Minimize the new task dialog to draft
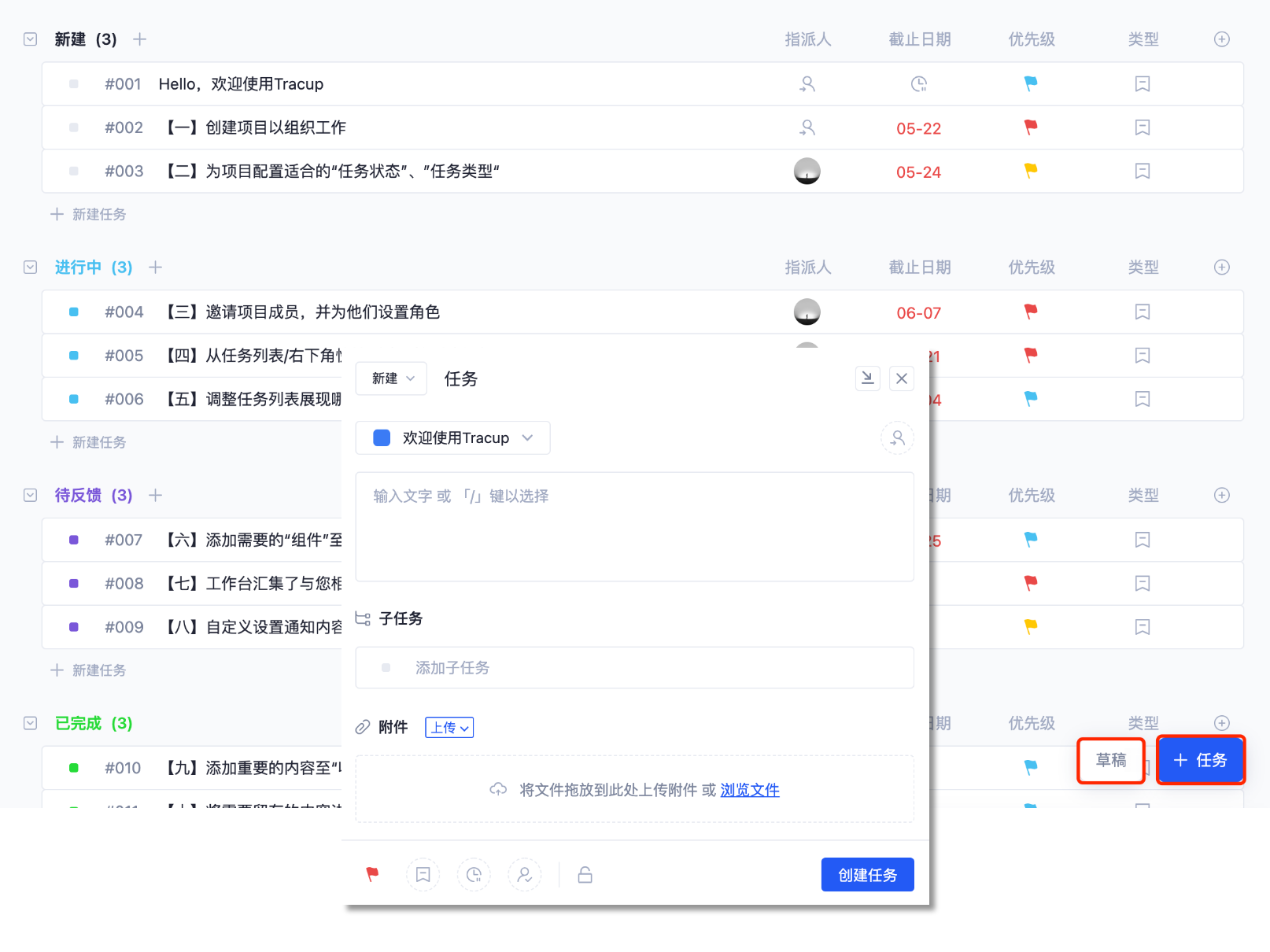 coord(867,378)
